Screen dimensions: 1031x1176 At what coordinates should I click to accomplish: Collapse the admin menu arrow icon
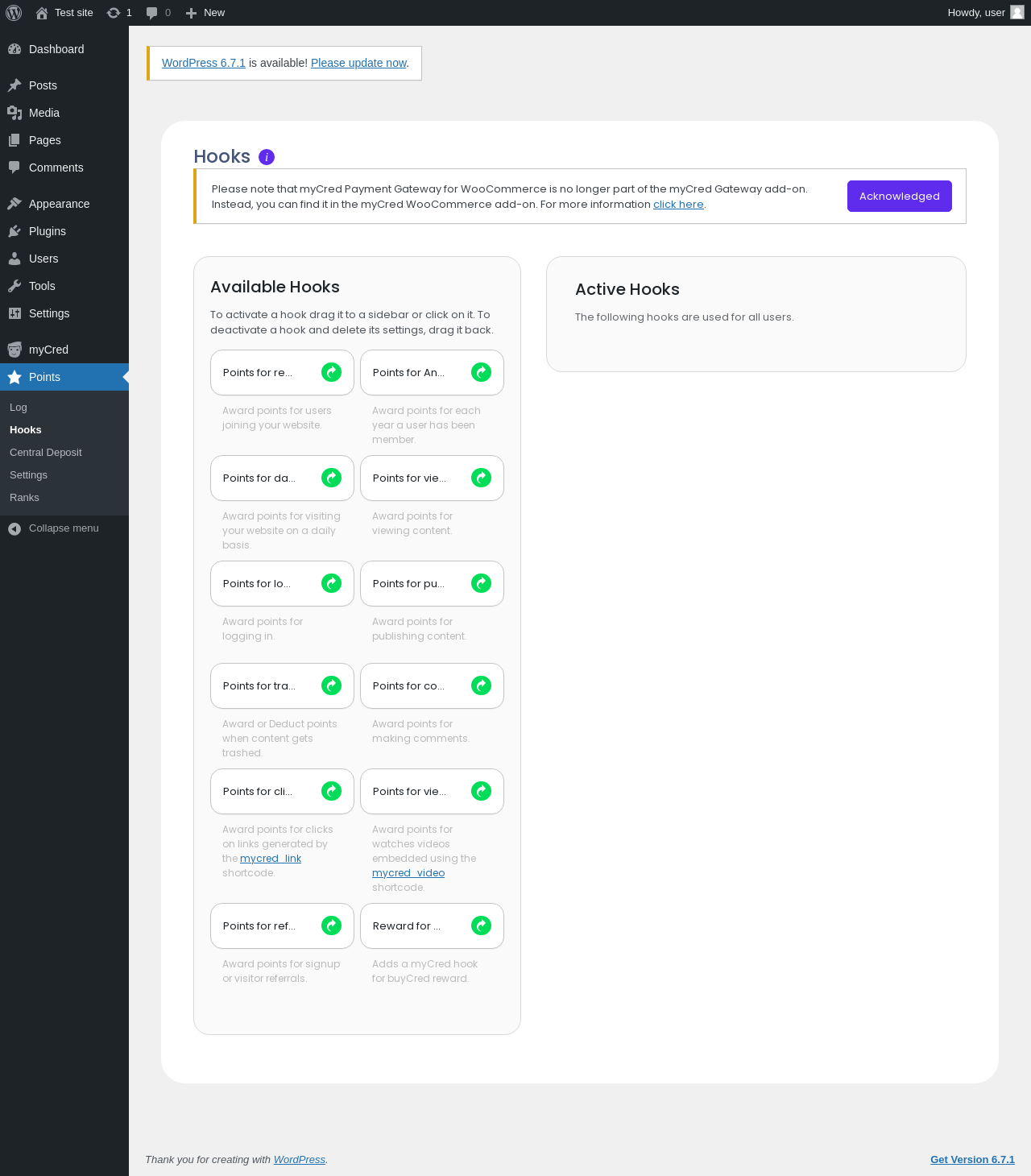[14, 528]
